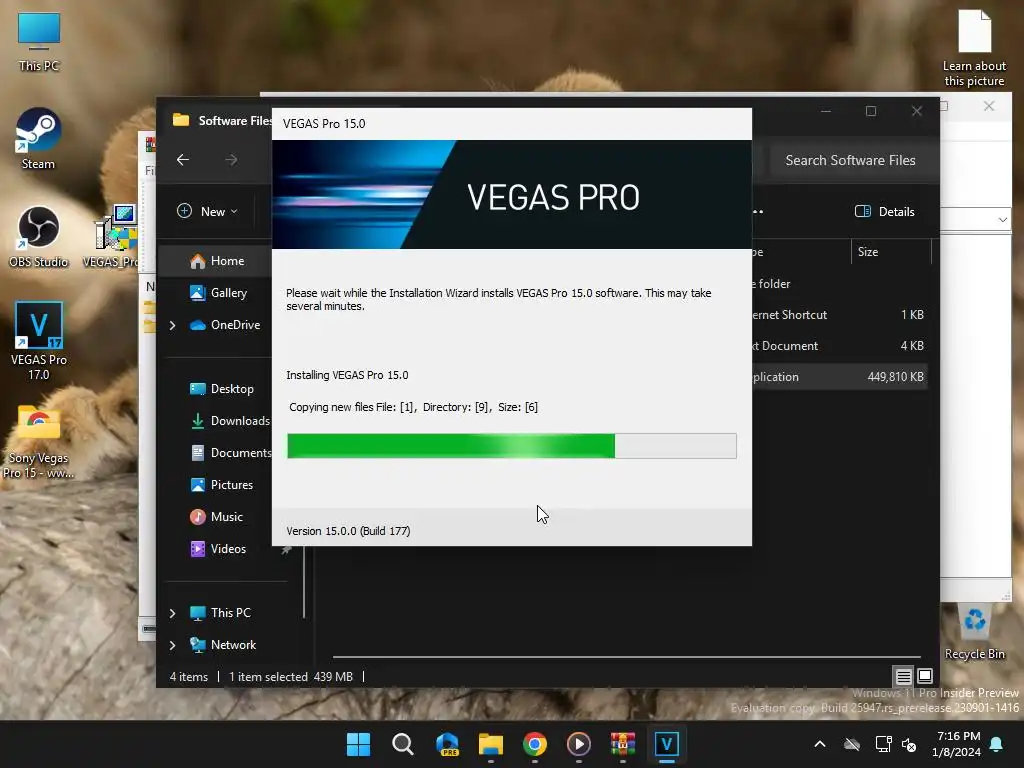Screen dimensions: 1024x768
Task: Select the VEGAS installer taskbar icon
Action: 666,744
